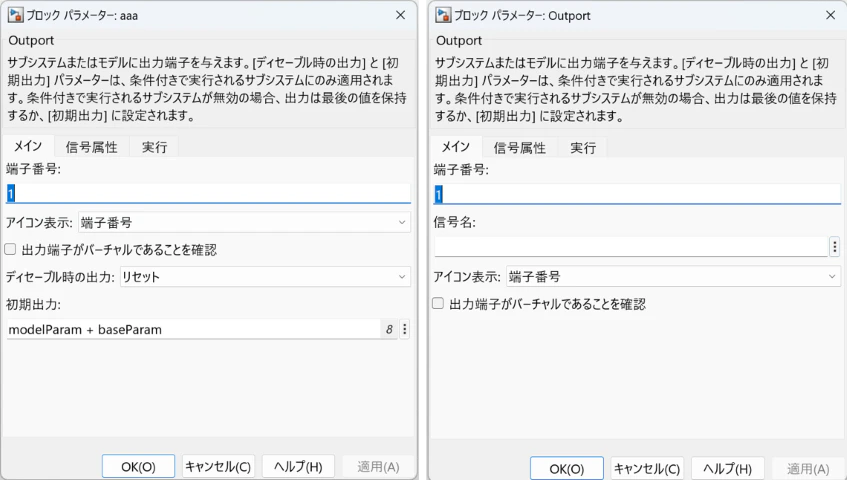Switch to 実行 tab in aaa dialog

pos(154,147)
